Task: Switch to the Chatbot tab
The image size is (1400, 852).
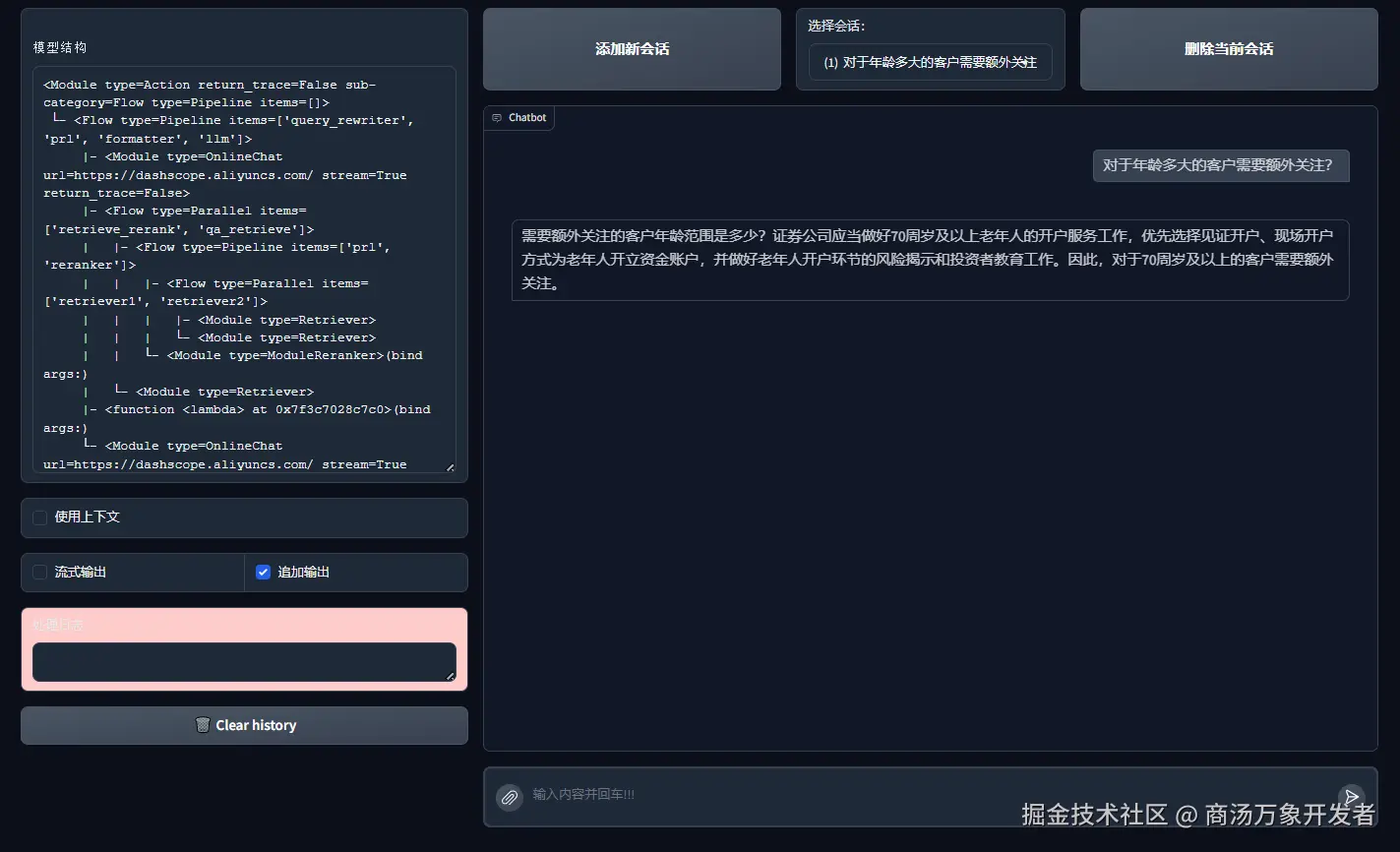Action: click(518, 117)
